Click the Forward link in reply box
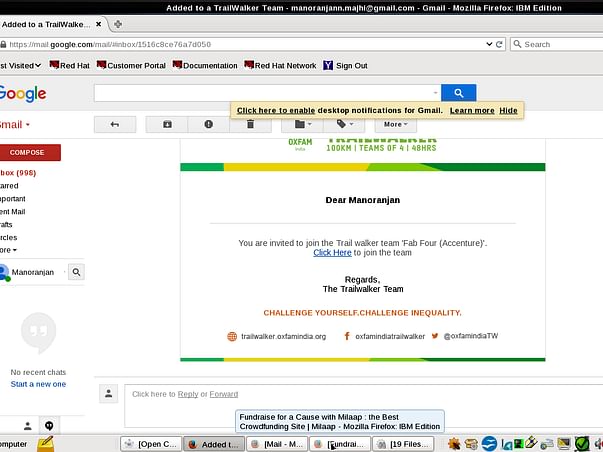 tap(224, 394)
